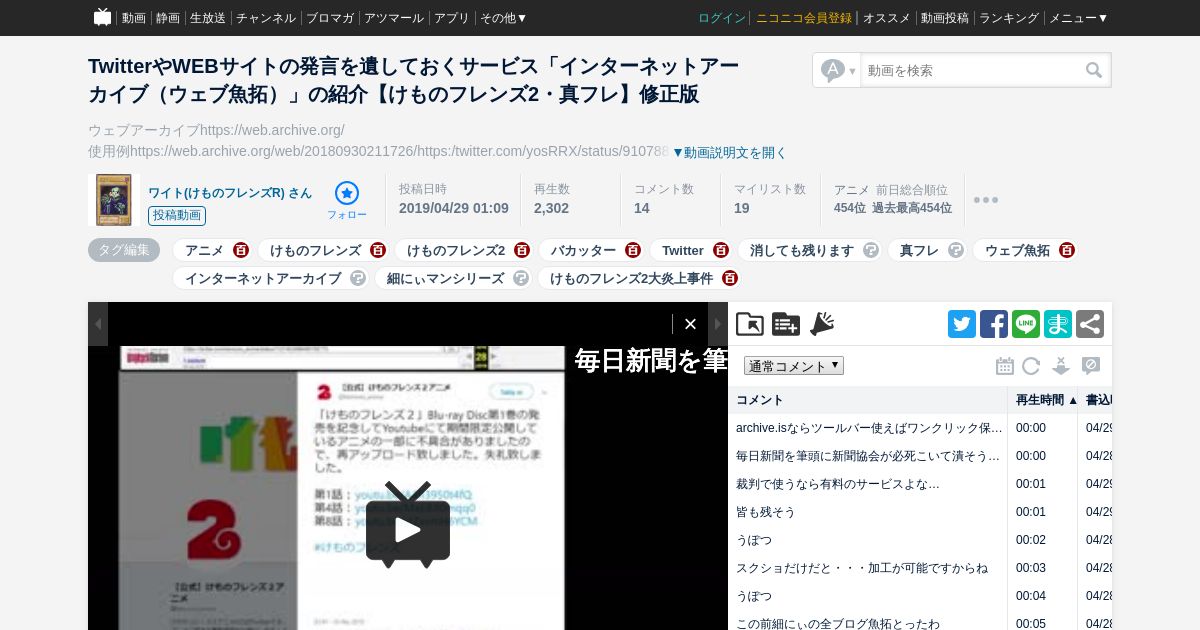
Task: Open アプリ in top navigation
Action: 452,18
